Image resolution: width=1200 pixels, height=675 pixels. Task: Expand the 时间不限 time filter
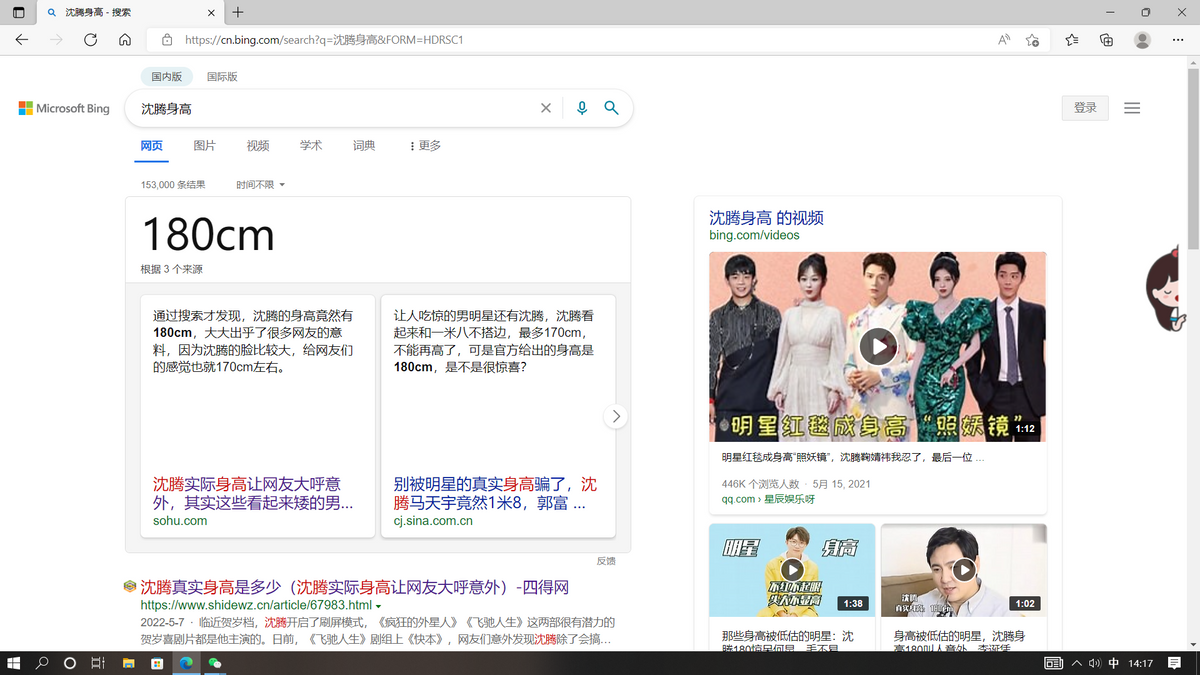click(261, 185)
